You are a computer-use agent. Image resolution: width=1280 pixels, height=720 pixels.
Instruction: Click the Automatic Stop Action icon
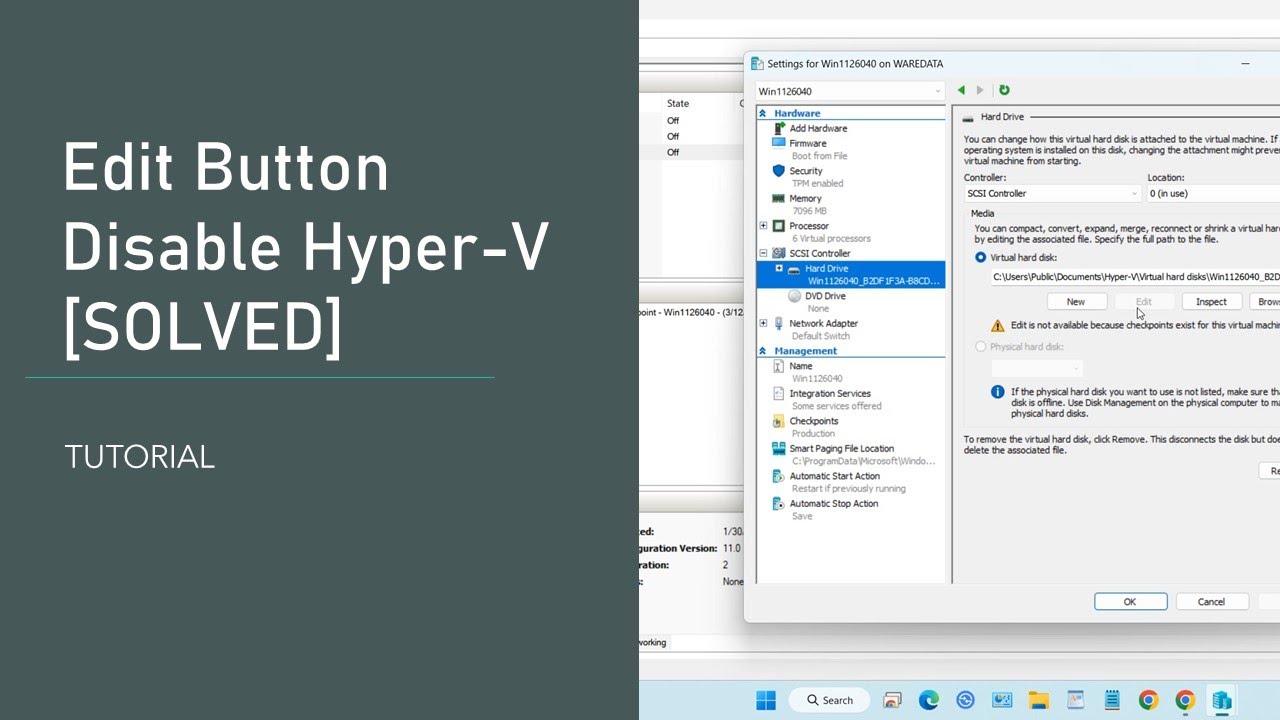(x=779, y=503)
